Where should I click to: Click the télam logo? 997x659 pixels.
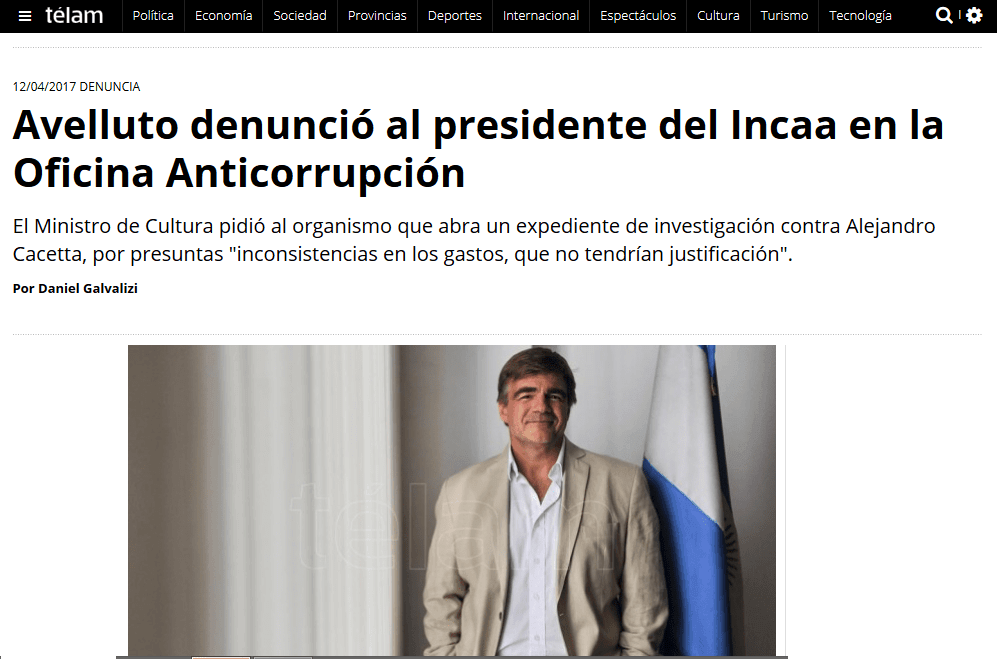[74, 15]
